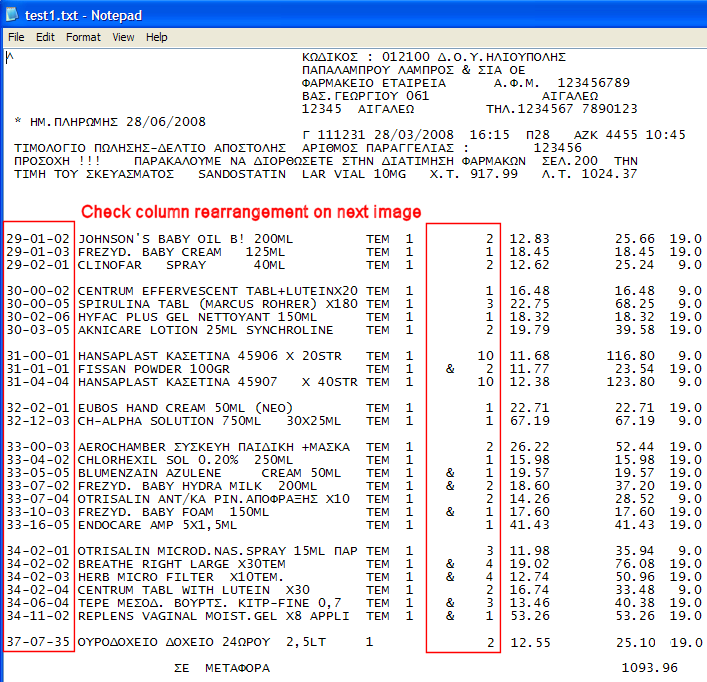Click price '41.43' next to ENDOCARE quantity
707x682 pixels.
click(x=530, y=526)
